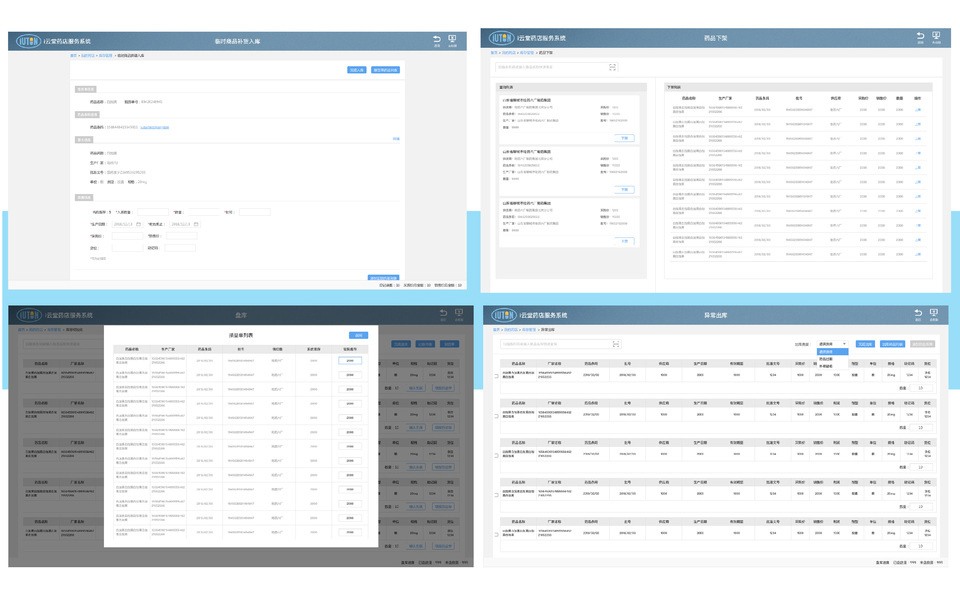960x600 pixels.
Task: Tick checkbox of first 异常出库 record
Action: pyautogui.click(x=496, y=376)
